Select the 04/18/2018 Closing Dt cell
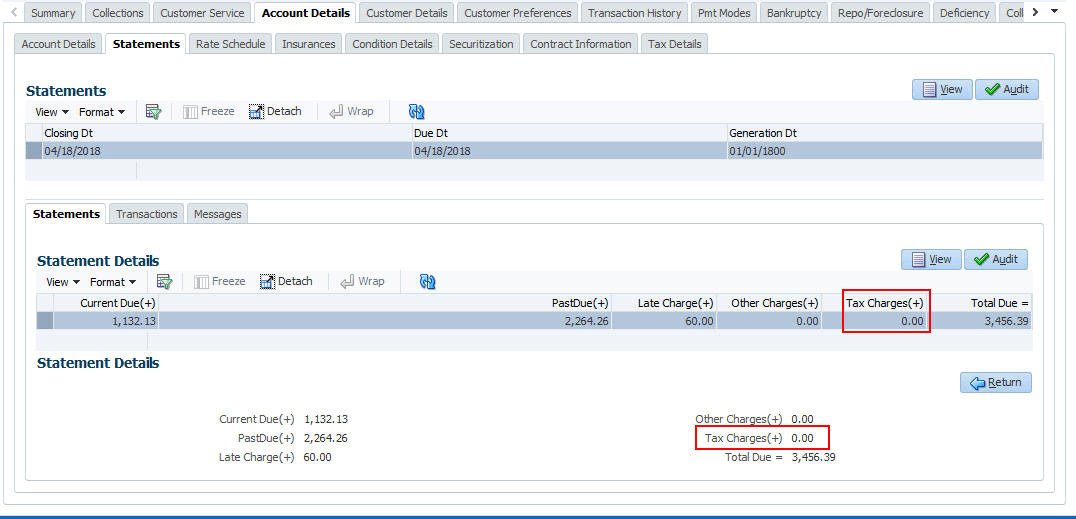 (x=226, y=151)
